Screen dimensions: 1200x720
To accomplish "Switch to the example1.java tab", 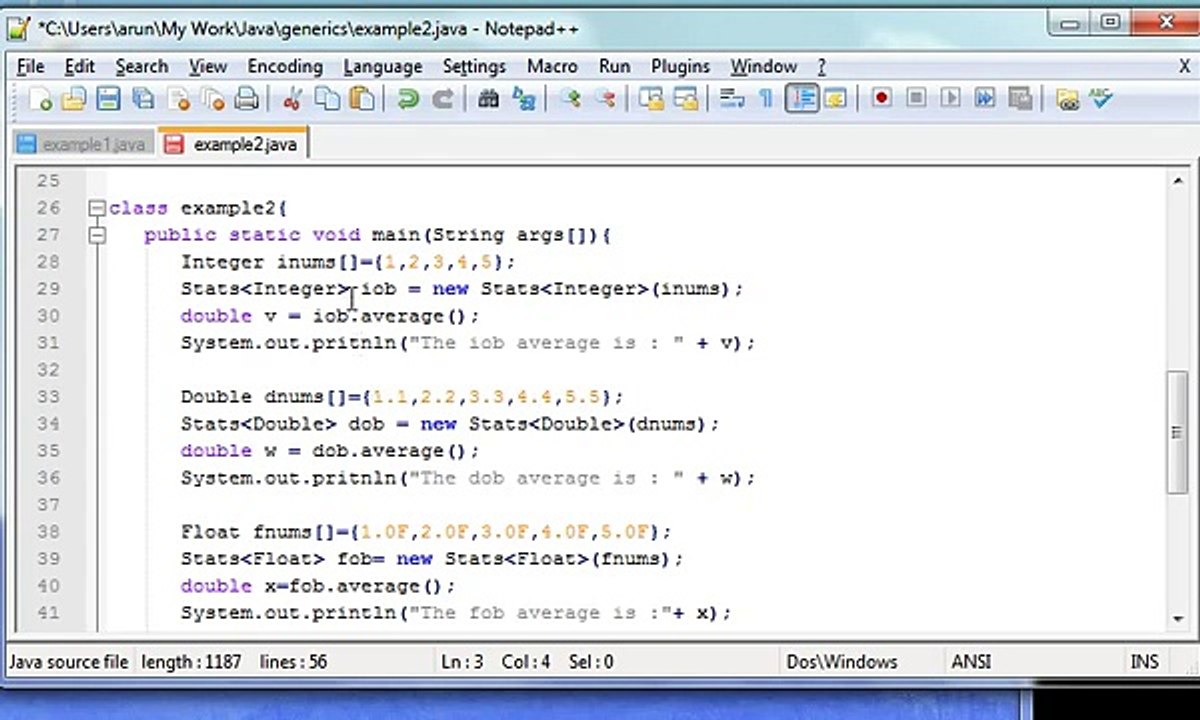I will [x=81, y=144].
